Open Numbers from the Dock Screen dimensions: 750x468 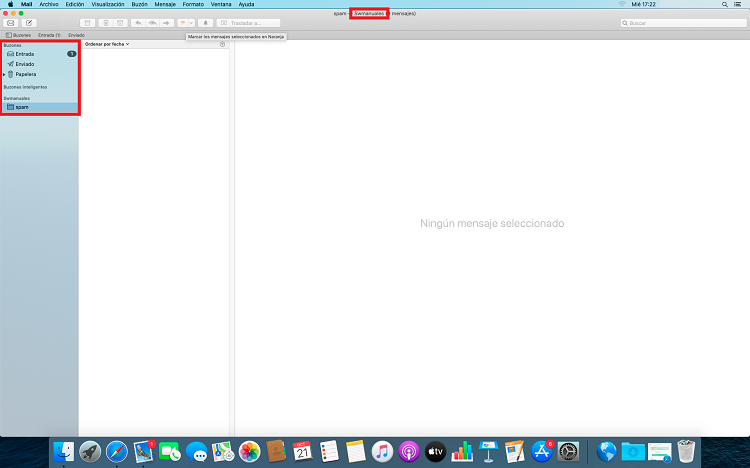point(462,451)
